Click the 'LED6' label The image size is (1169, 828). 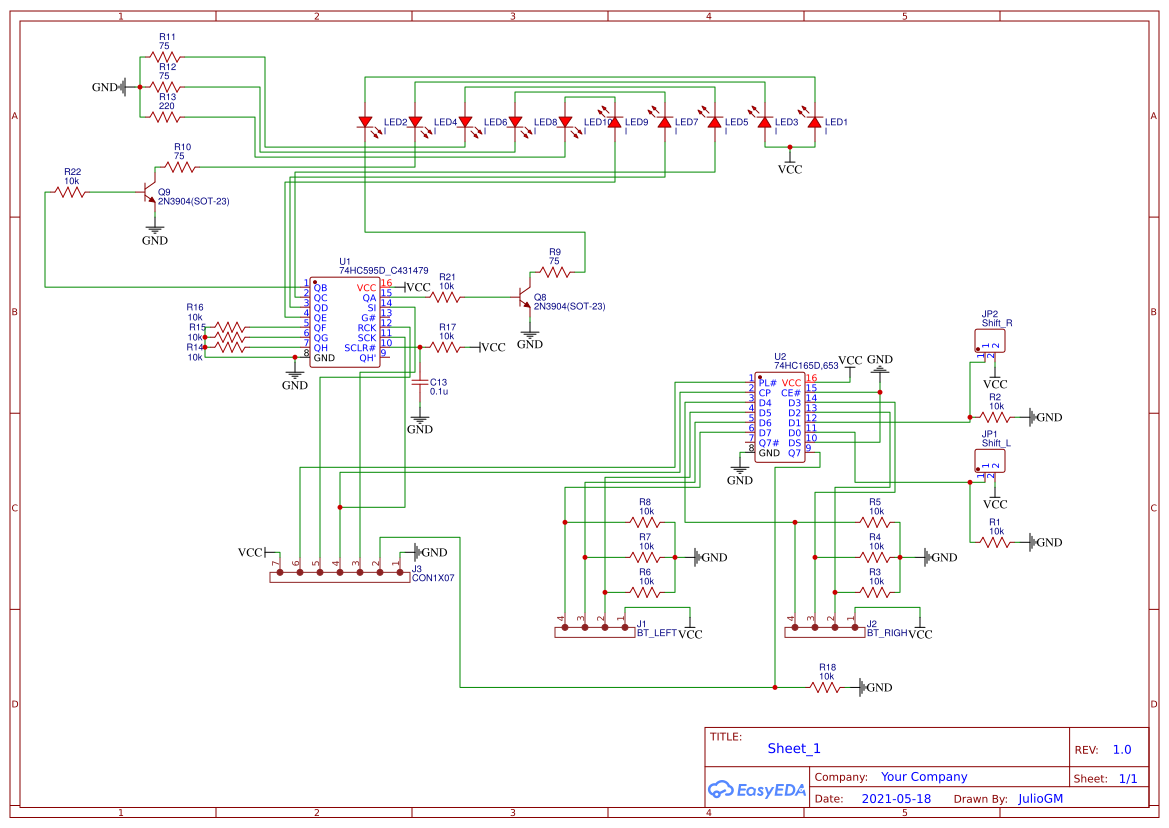coord(495,122)
